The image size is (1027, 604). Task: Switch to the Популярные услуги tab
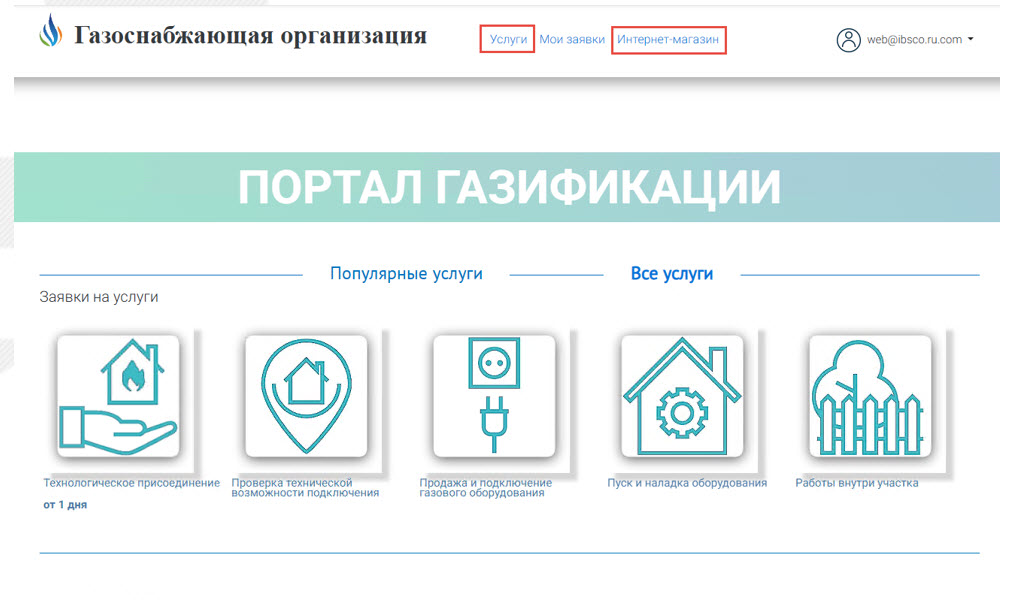(406, 274)
